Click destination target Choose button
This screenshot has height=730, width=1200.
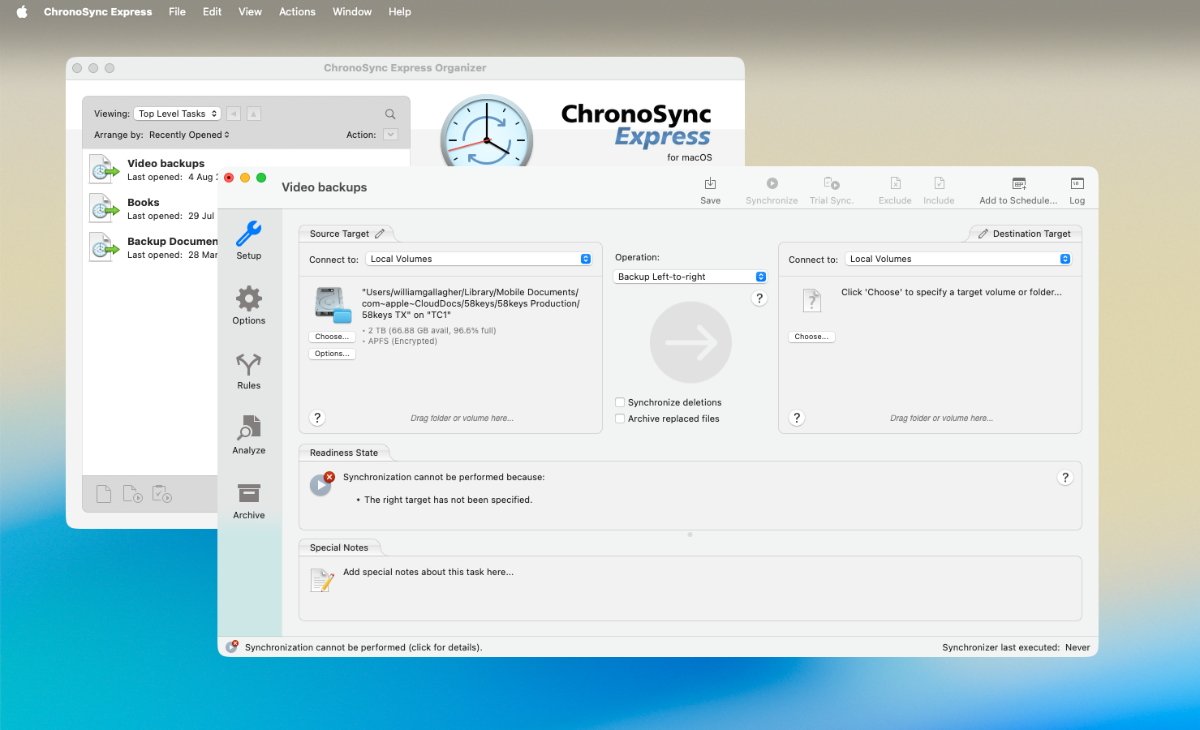(x=811, y=337)
